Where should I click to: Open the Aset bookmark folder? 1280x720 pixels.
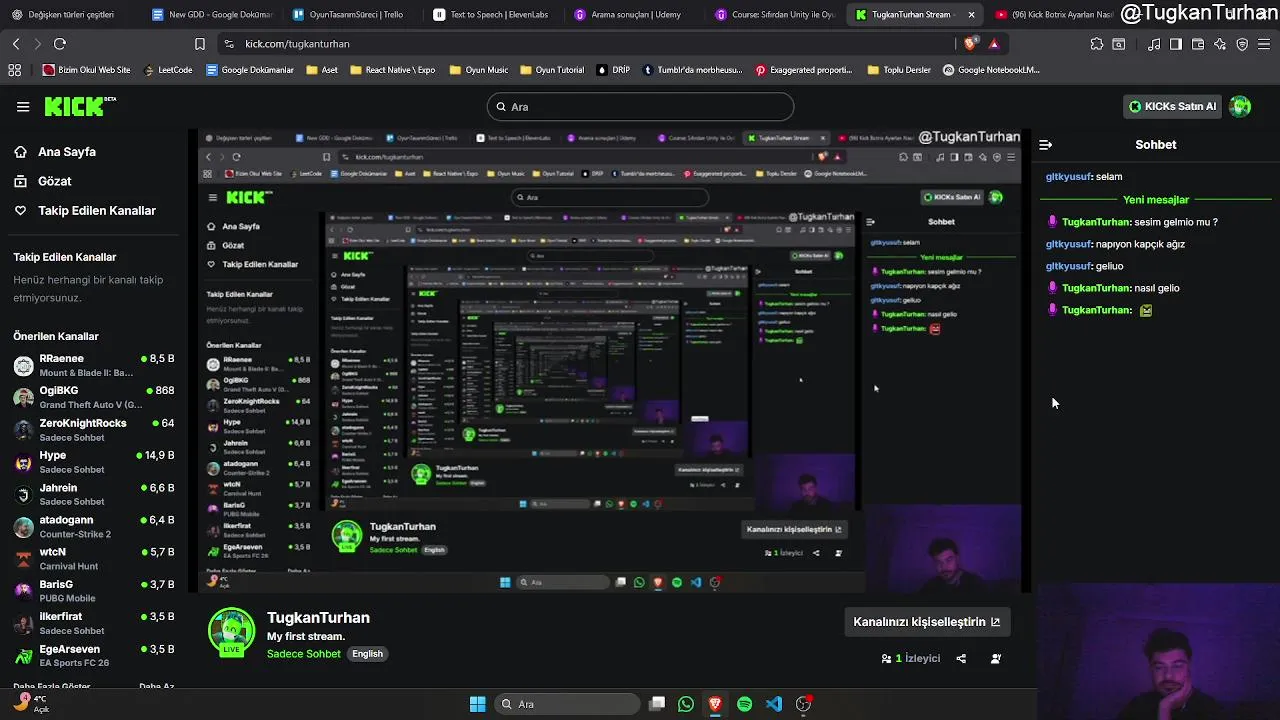point(322,70)
